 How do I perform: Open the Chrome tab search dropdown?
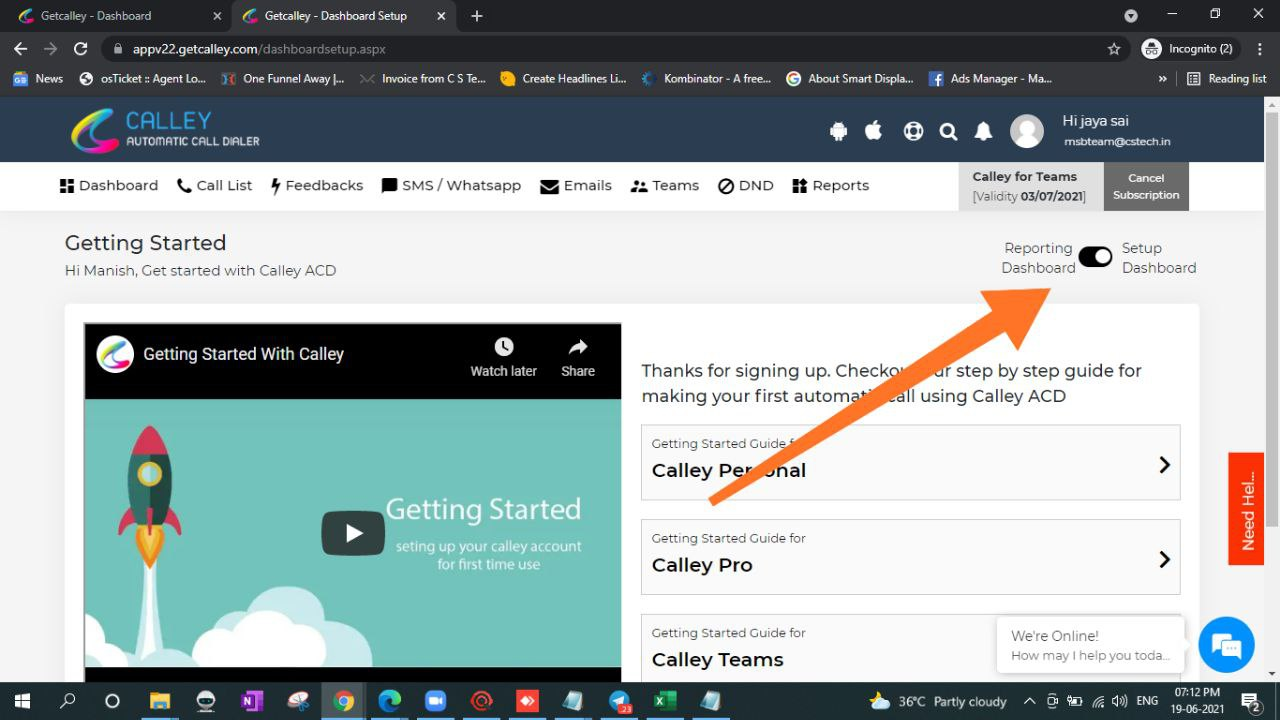pyautogui.click(x=1131, y=16)
